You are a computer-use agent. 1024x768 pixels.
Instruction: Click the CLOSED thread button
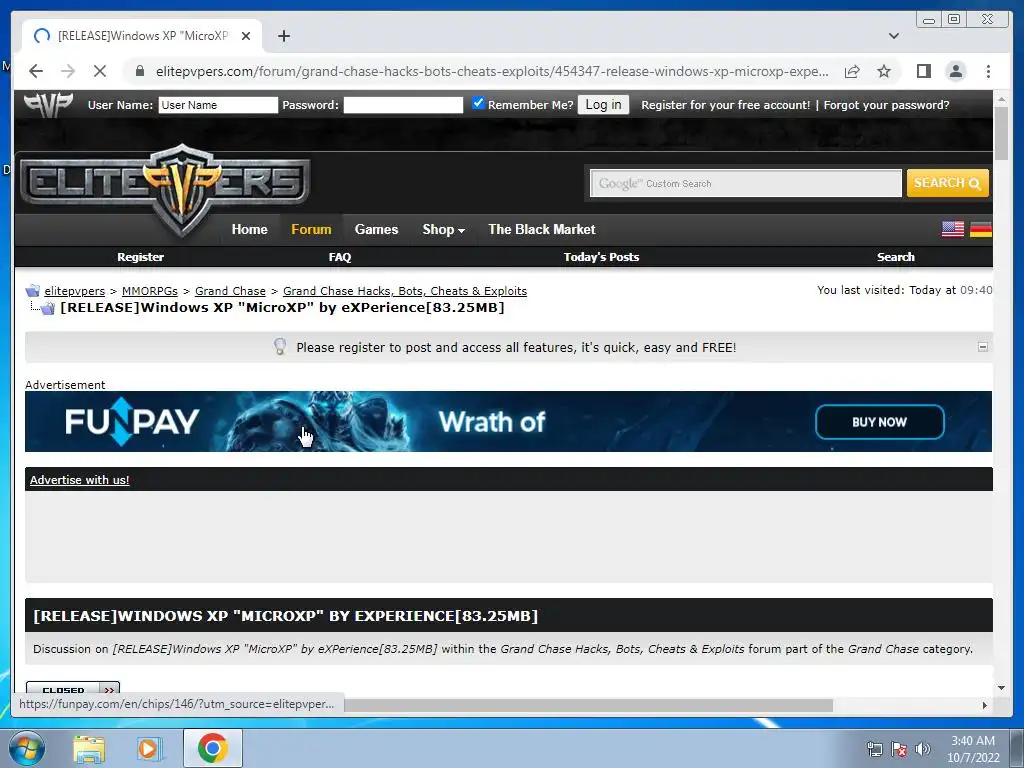point(72,688)
